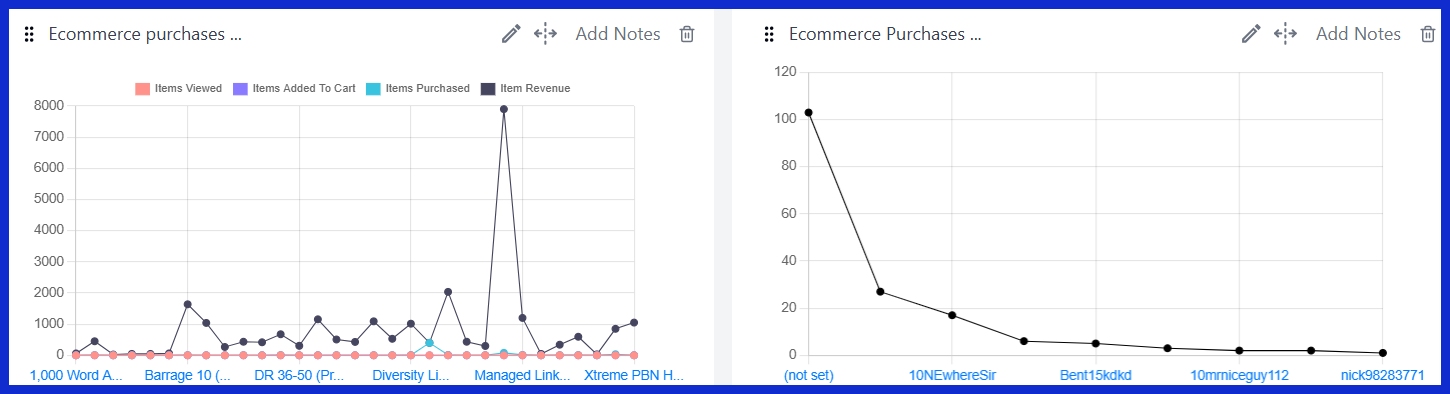This screenshot has height=394, width=1450.
Task: Click Add Notes on the left widget
Action: [x=618, y=34]
